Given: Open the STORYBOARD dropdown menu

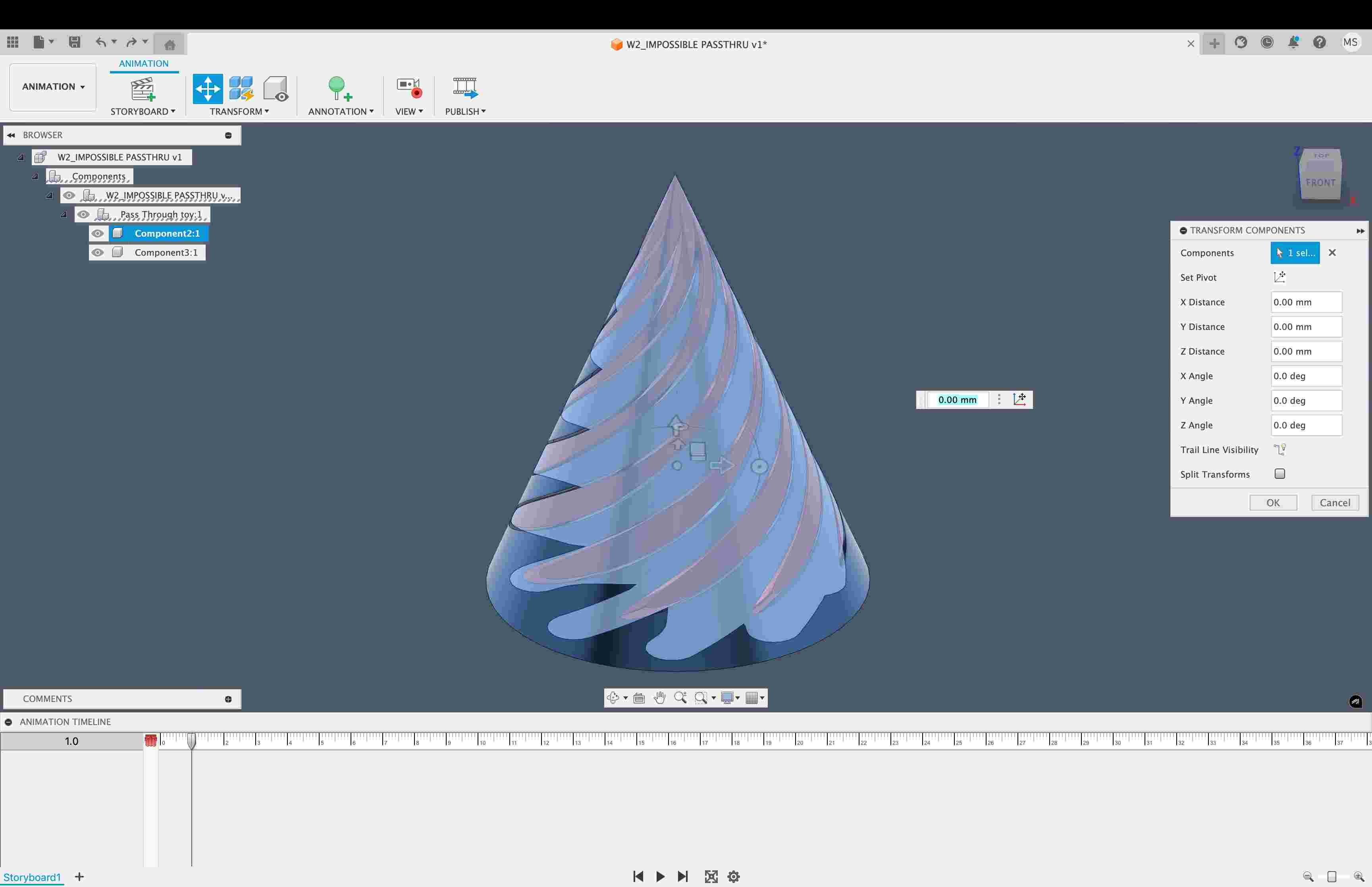Looking at the screenshot, I should (143, 111).
